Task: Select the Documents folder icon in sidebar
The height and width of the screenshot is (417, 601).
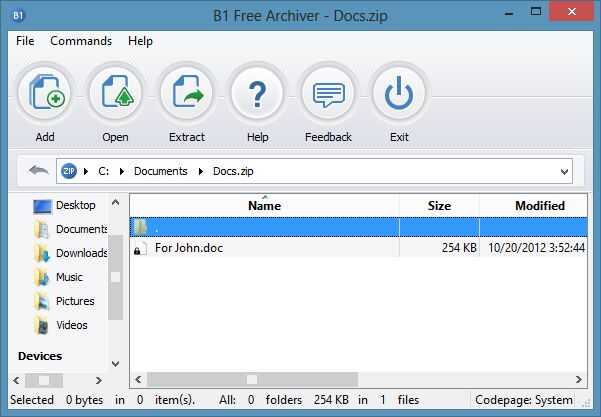Action: tap(41, 230)
